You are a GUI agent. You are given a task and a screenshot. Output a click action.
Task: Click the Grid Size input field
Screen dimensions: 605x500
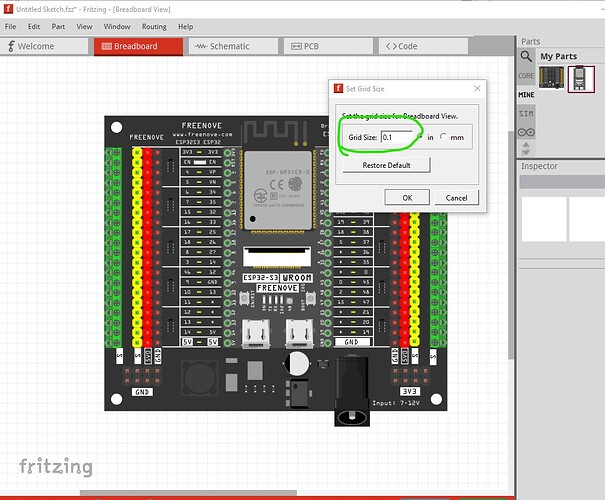click(397, 137)
